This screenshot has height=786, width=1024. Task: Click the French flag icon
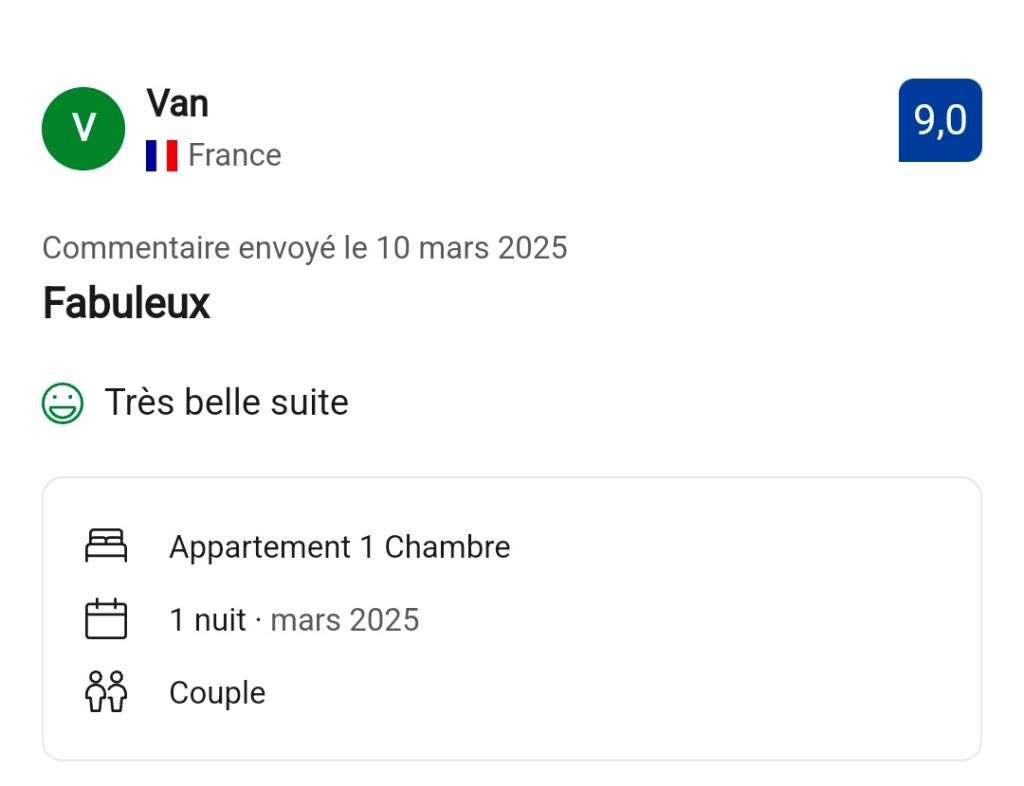click(x=161, y=156)
